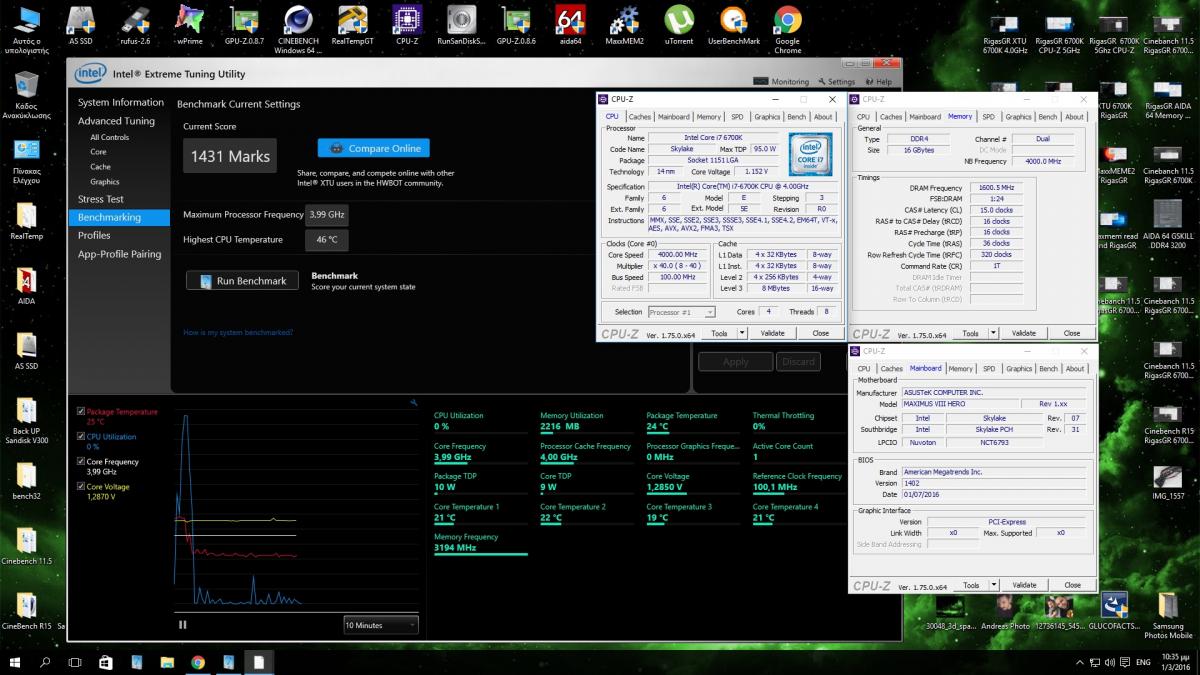This screenshot has height=675, width=1200.
Task: Open the 10 Minutes time range dropdown
Action: coord(380,625)
